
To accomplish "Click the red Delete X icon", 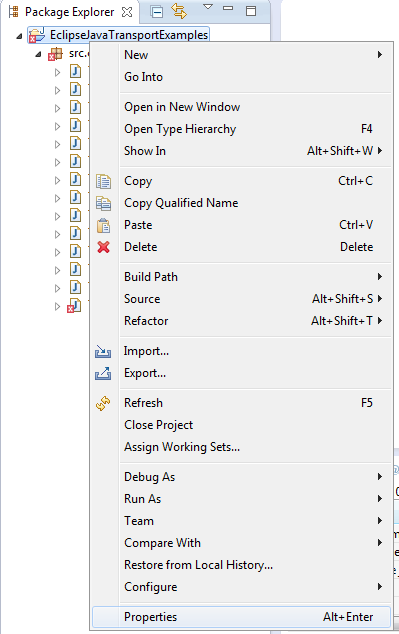I will tap(103, 247).
